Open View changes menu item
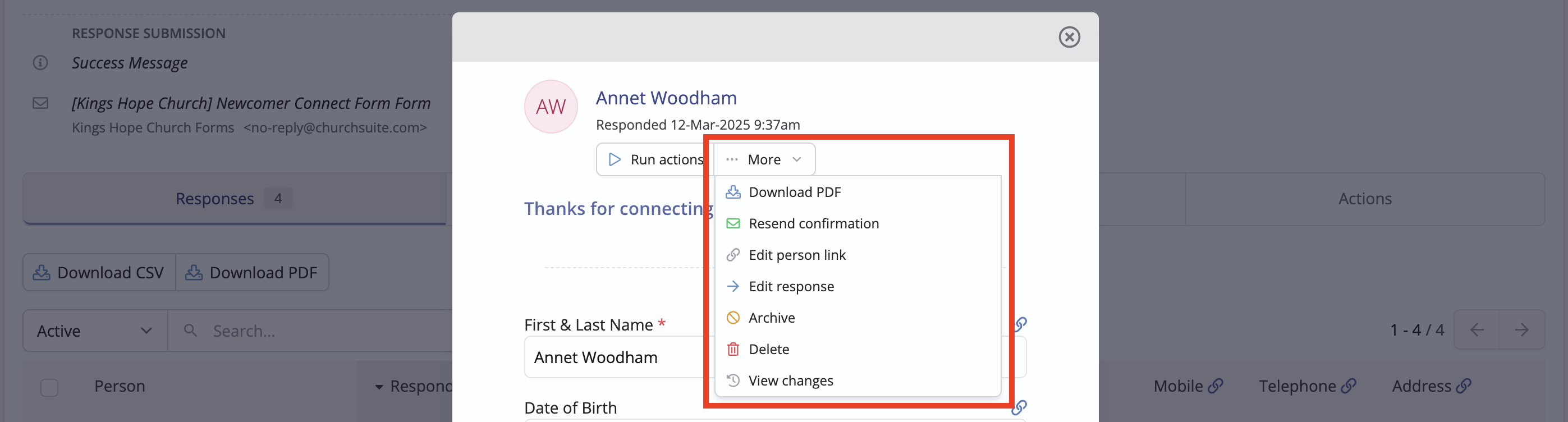1568x422 pixels. click(858, 380)
